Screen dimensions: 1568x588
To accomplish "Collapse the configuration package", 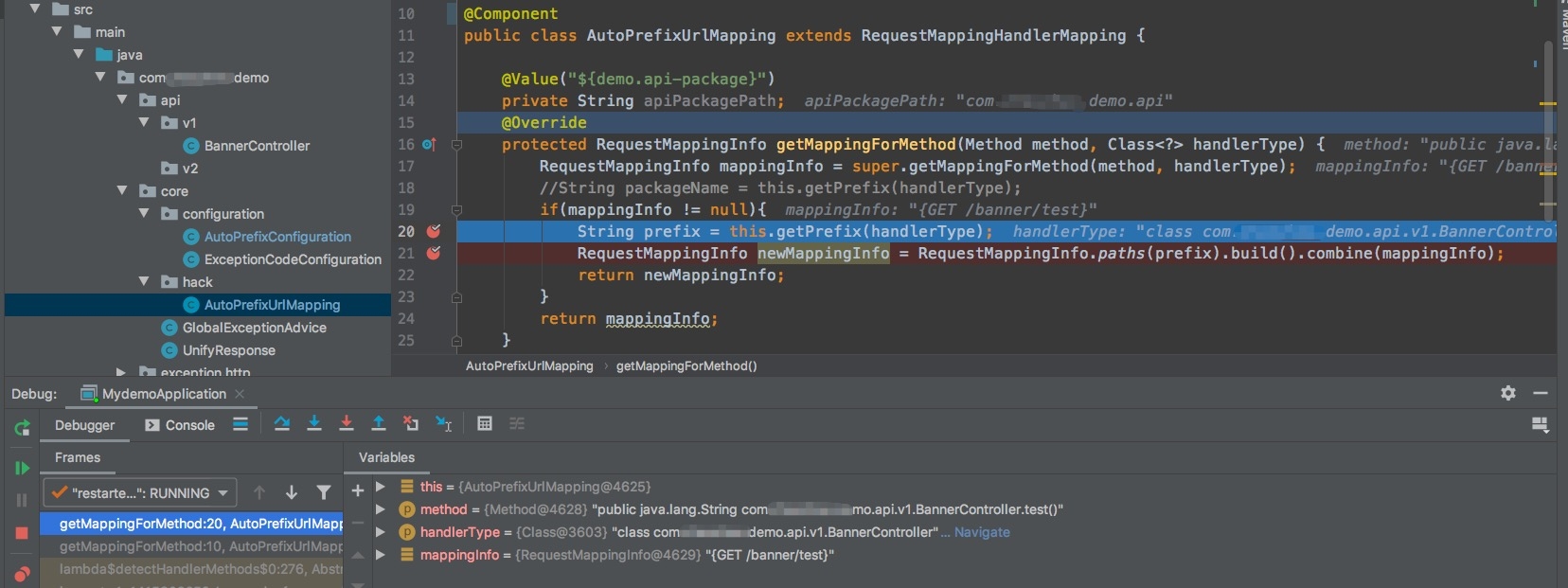I will pos(144,213).
